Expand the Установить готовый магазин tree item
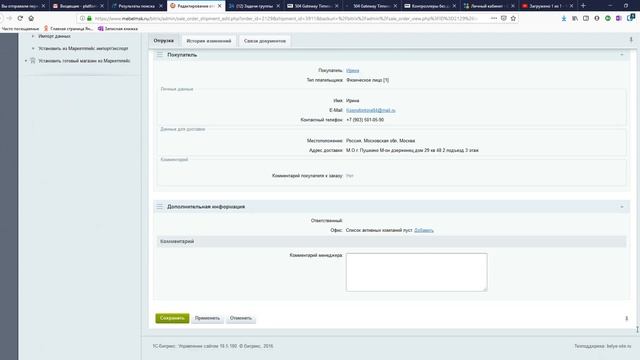Image resolution: width=640 pixels, height=360 pixels. tap(26, 61)
